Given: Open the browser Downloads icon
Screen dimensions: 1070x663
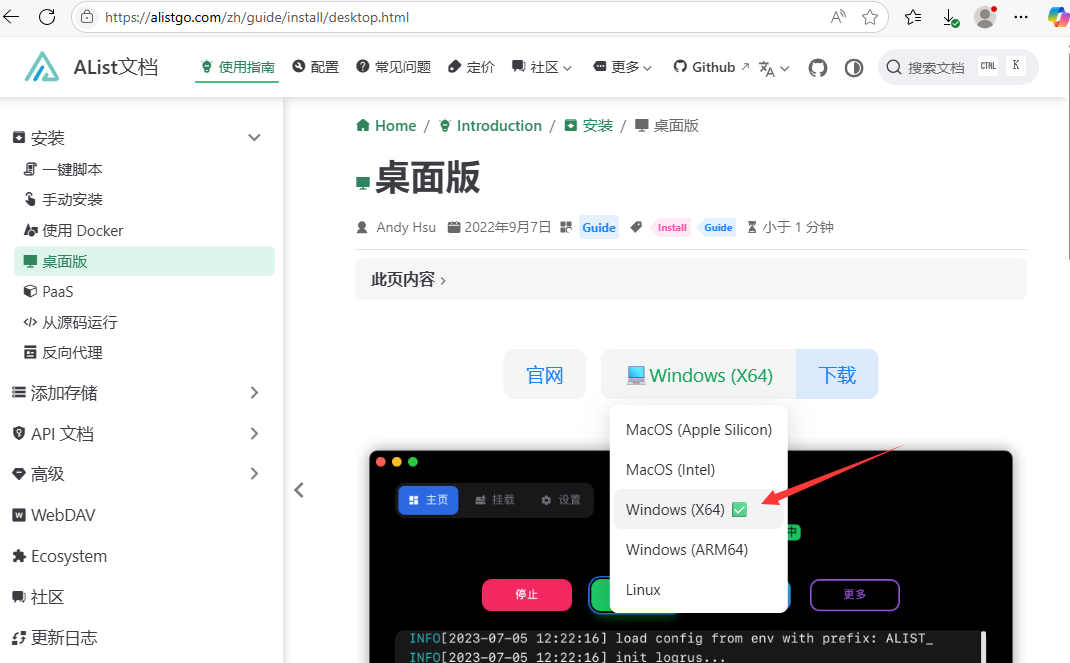Looking at the screenshot, I should click(x=949, y=17).
